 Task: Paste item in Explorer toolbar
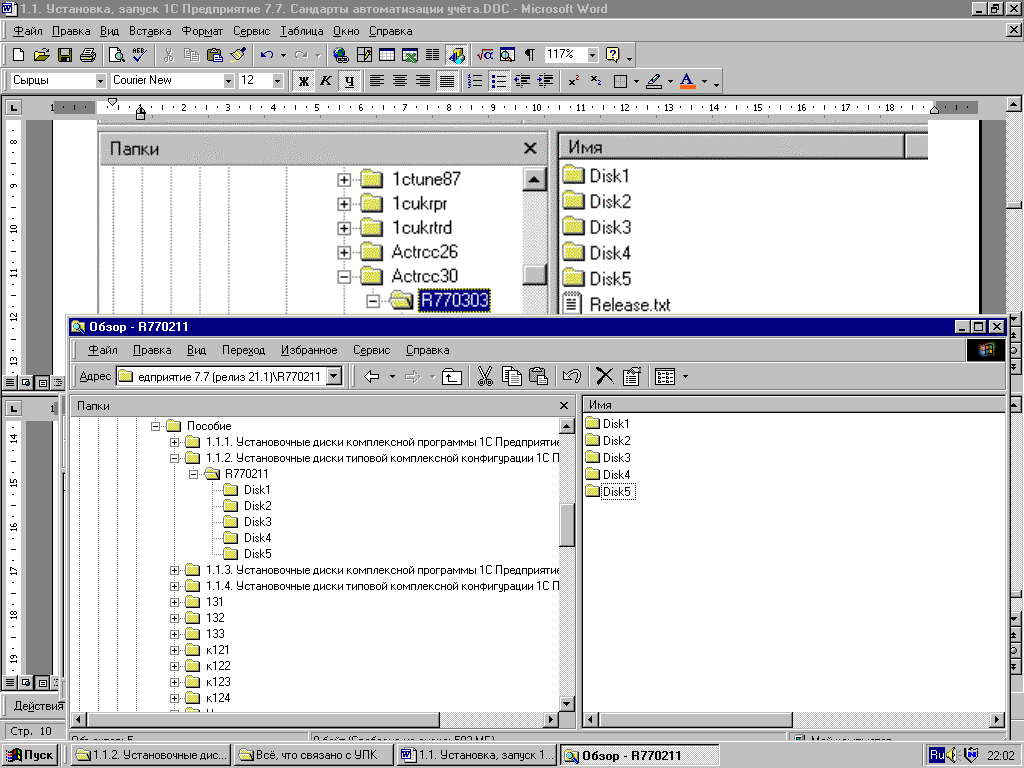click(x=538, y=376)
